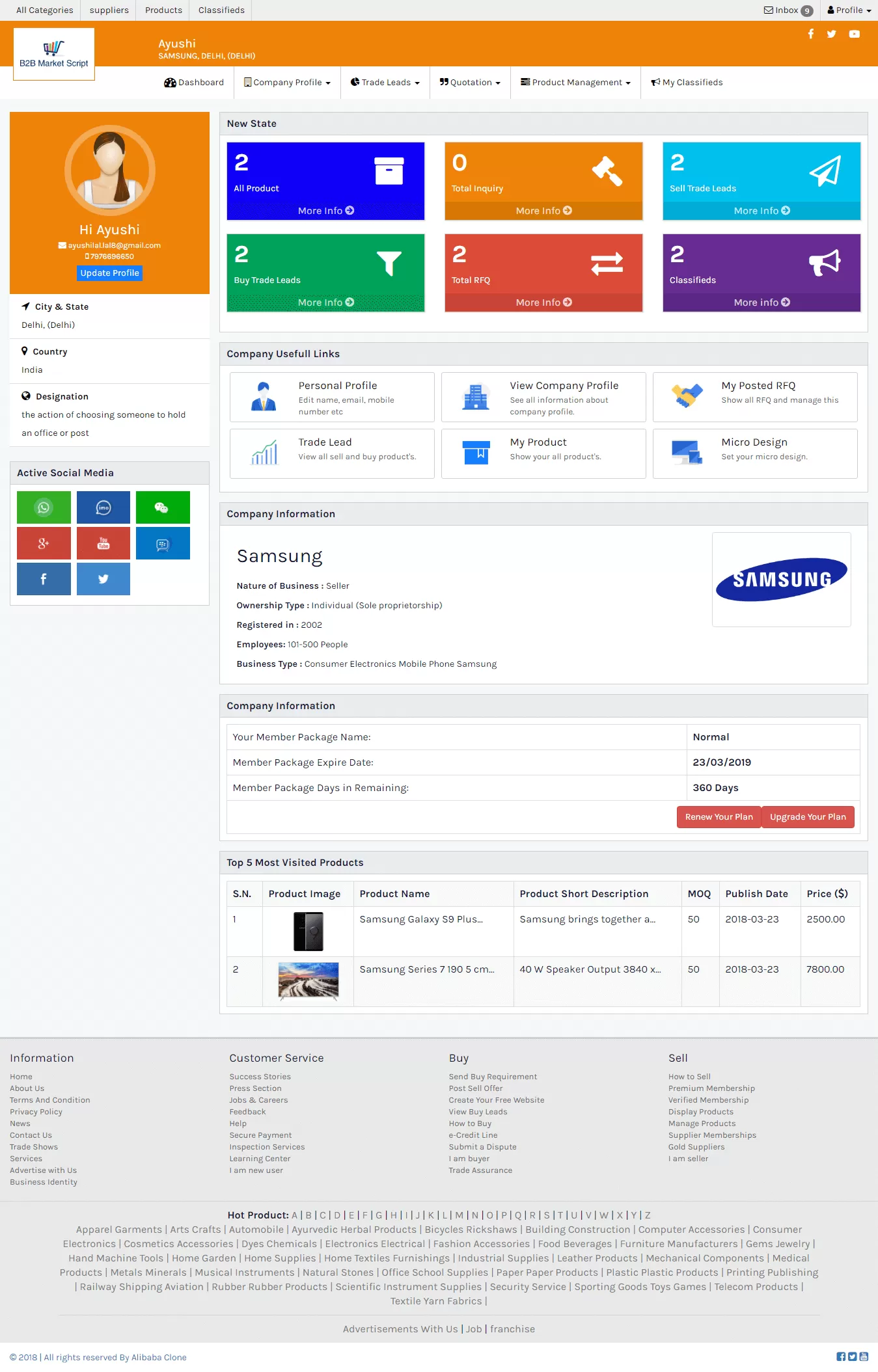The width and height of the screenshot is (878, 1372).
Task: Open the YouTube social media tile
Action: 103,543
